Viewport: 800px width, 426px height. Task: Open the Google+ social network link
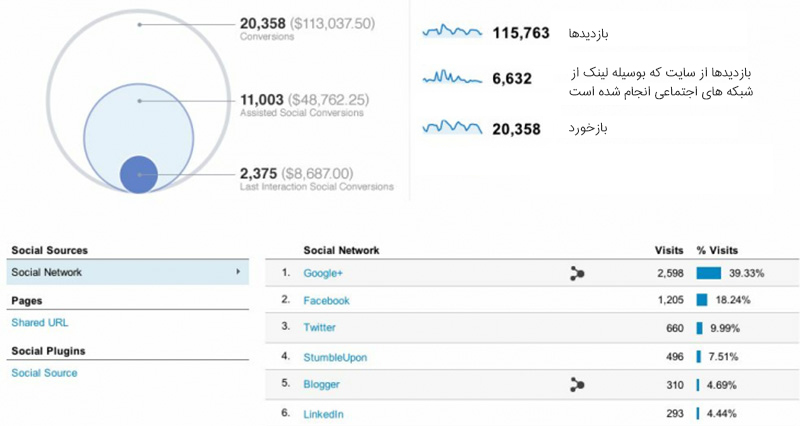[x=323, y=273]
